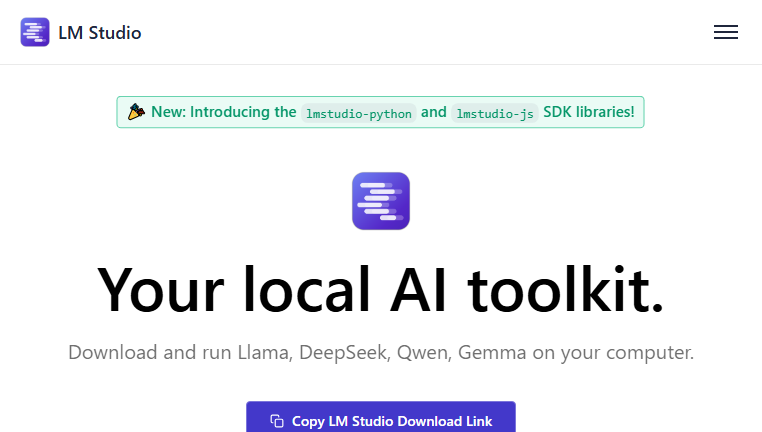This screenshot has height=432, width=762.
Task: Click 'New: Introducing the' banner text
Action: pos(224,112)
